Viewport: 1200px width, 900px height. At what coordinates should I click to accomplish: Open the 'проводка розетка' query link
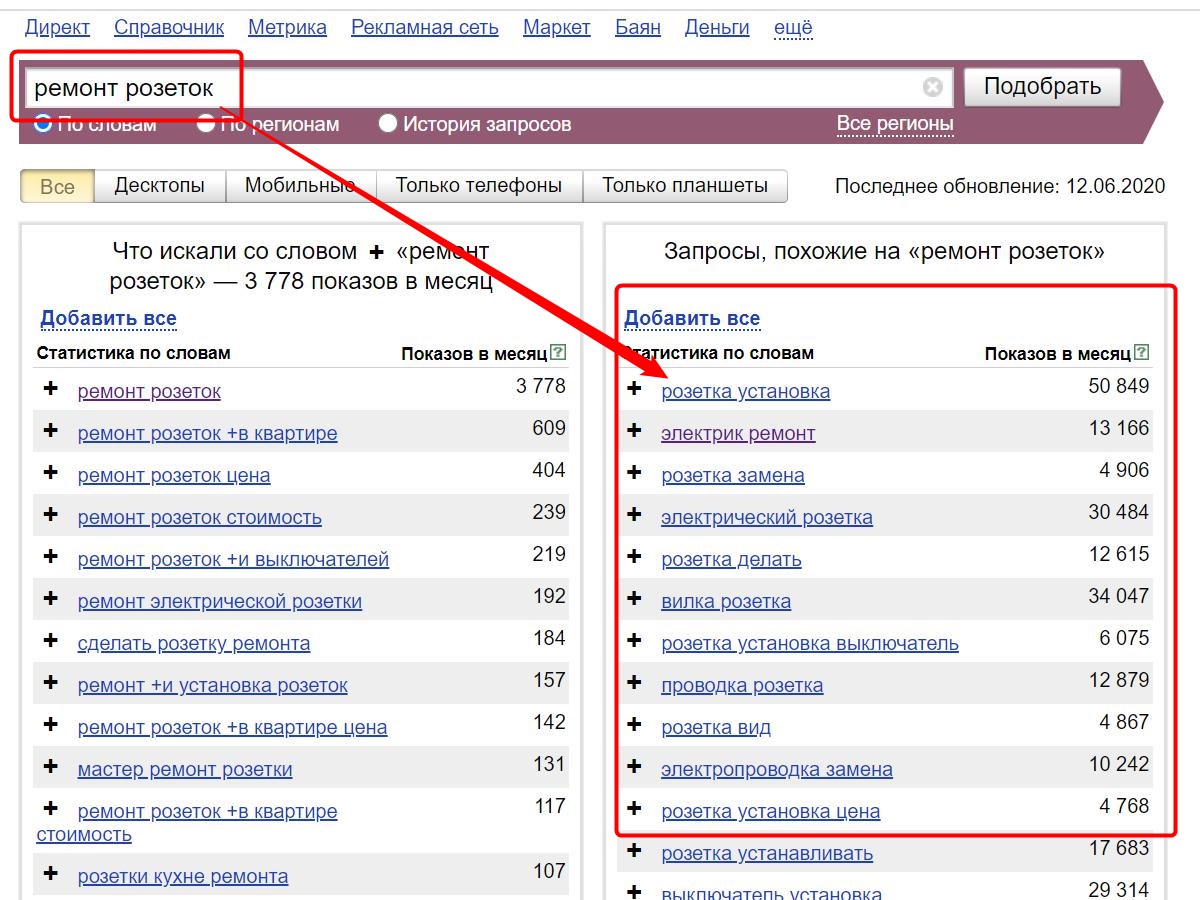[x=742, y=685]
